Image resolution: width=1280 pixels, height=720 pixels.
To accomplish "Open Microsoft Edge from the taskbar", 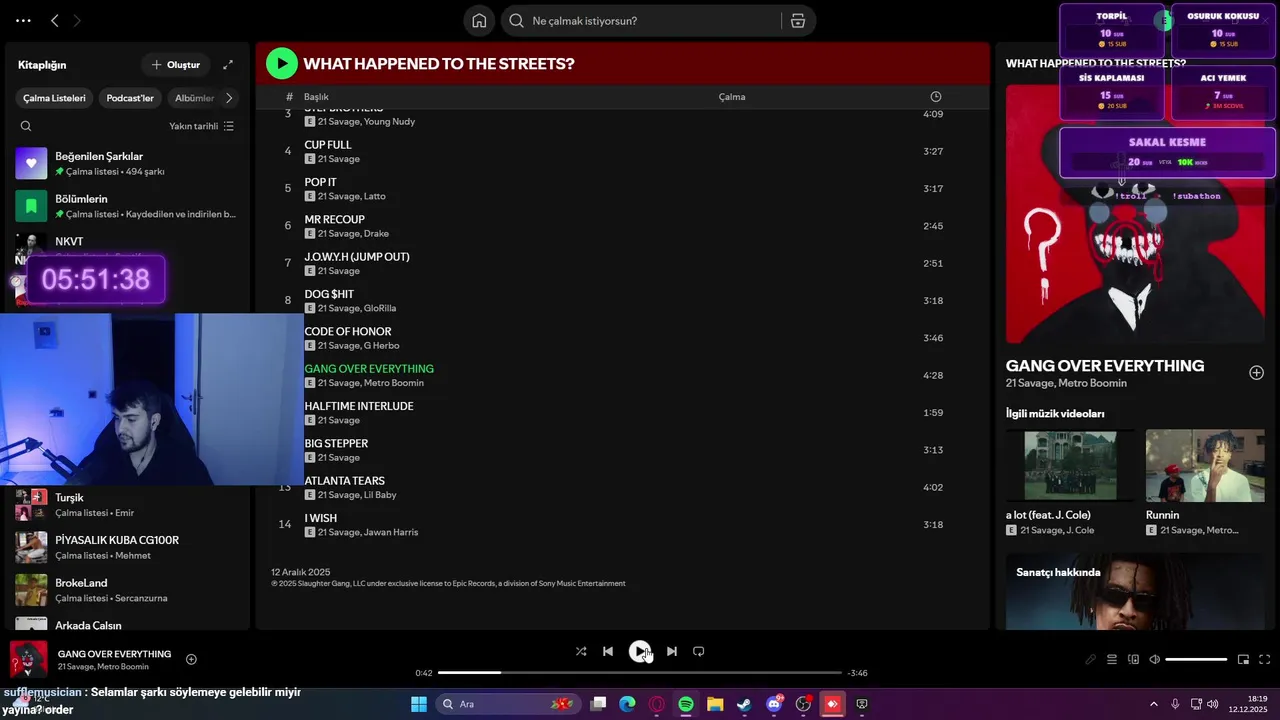I will (627, 704).
